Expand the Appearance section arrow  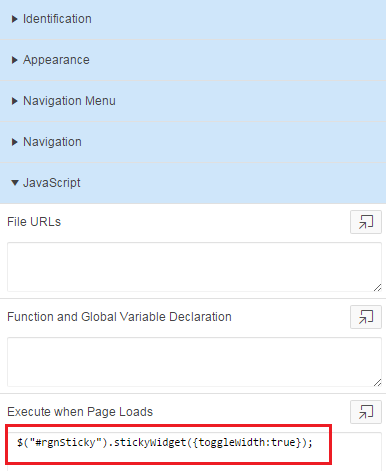14,60
